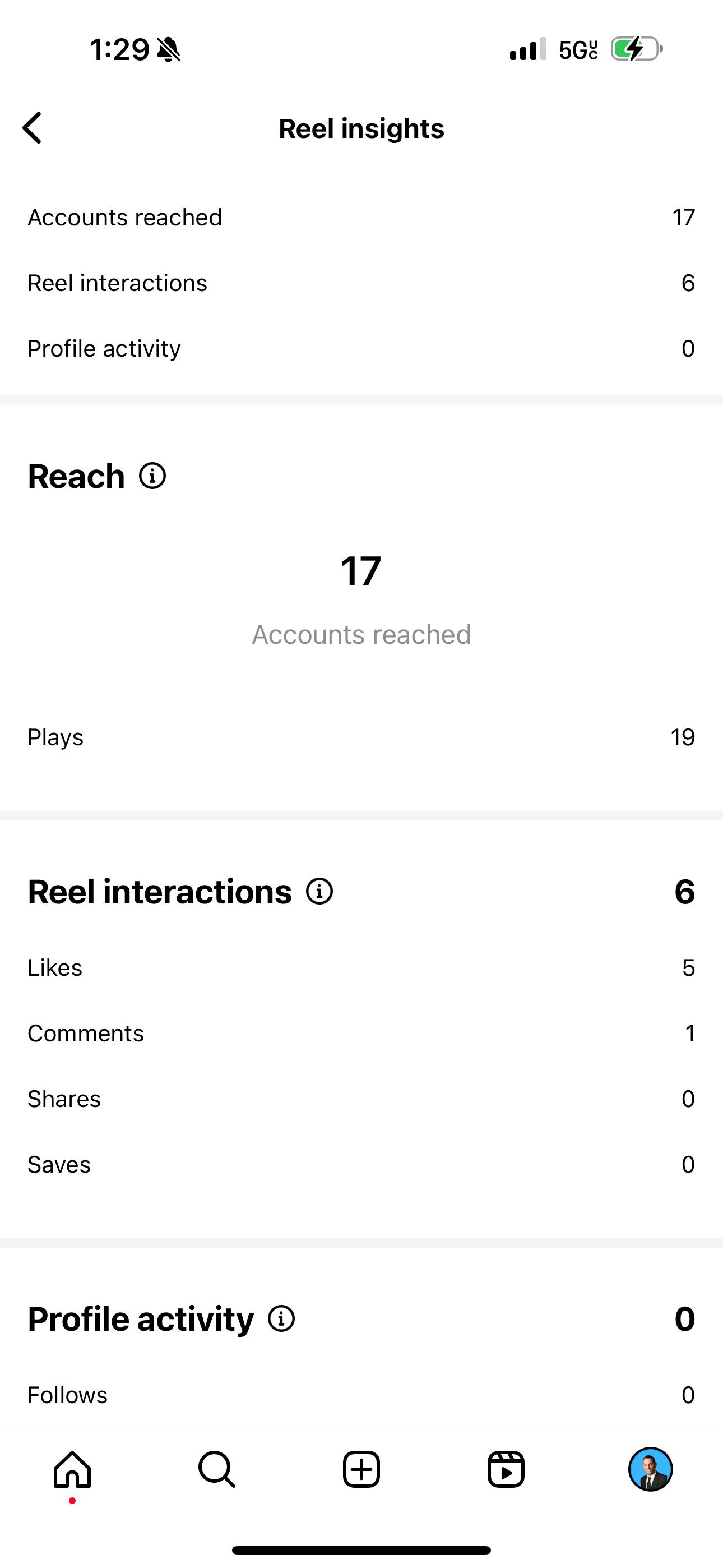Tap the top Profile activity summary row
This screenshot has width=723, height=1568.
tap(361, 349)
